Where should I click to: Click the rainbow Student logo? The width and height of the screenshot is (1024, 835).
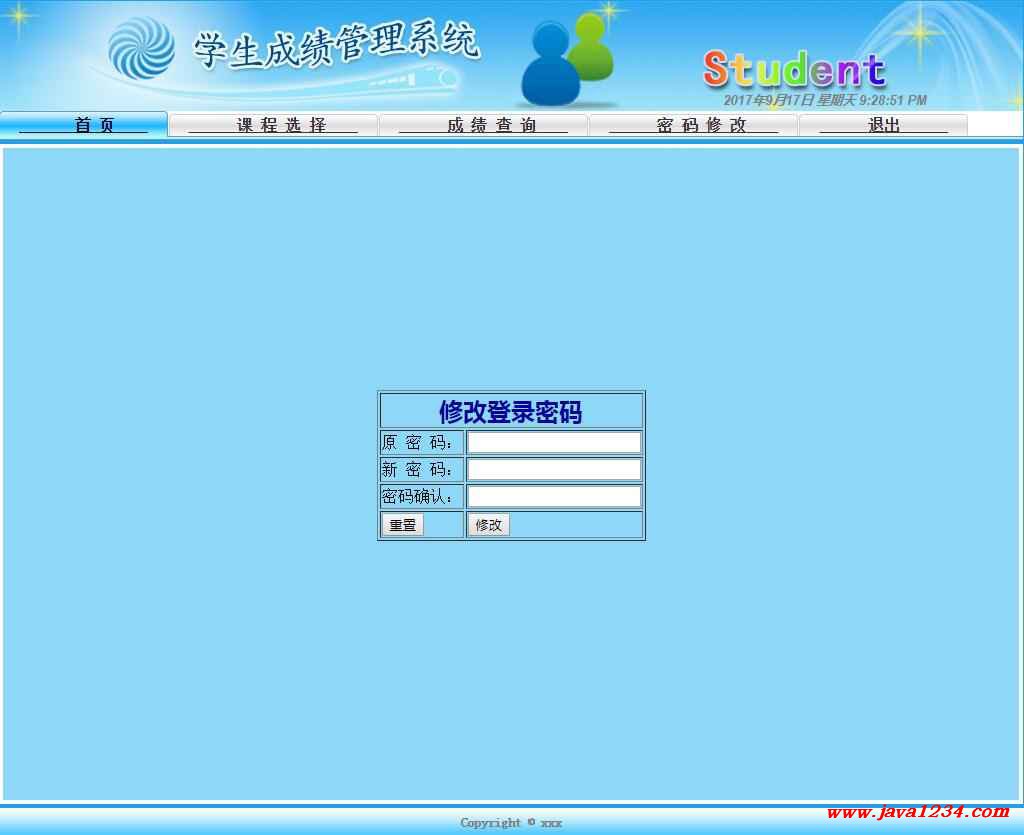[x=794, y=70]
